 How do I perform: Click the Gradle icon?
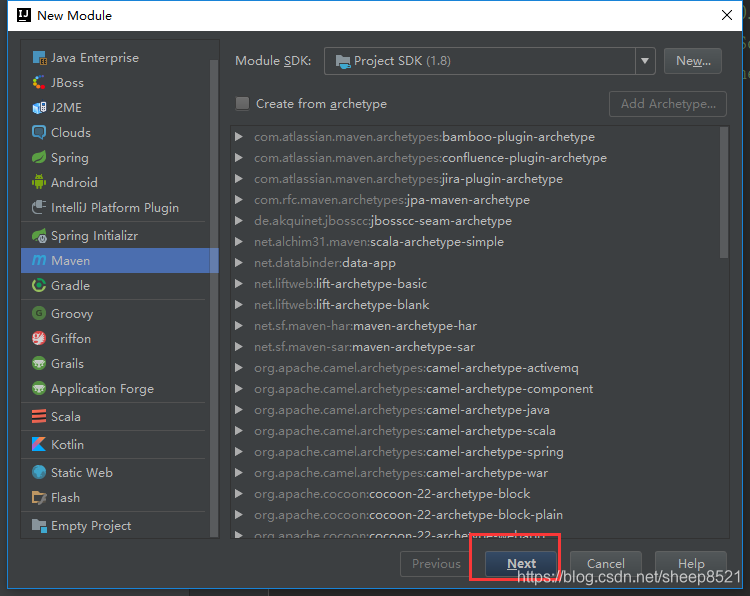[39, 285]
